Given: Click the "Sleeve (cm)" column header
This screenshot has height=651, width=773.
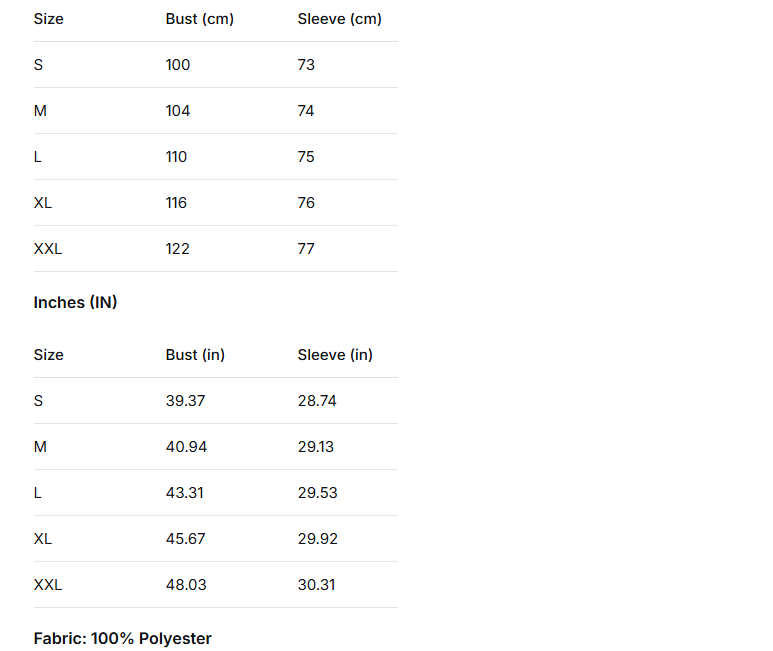Looking at the screenshot, I should pyautogui.click(x=339, y=19).
